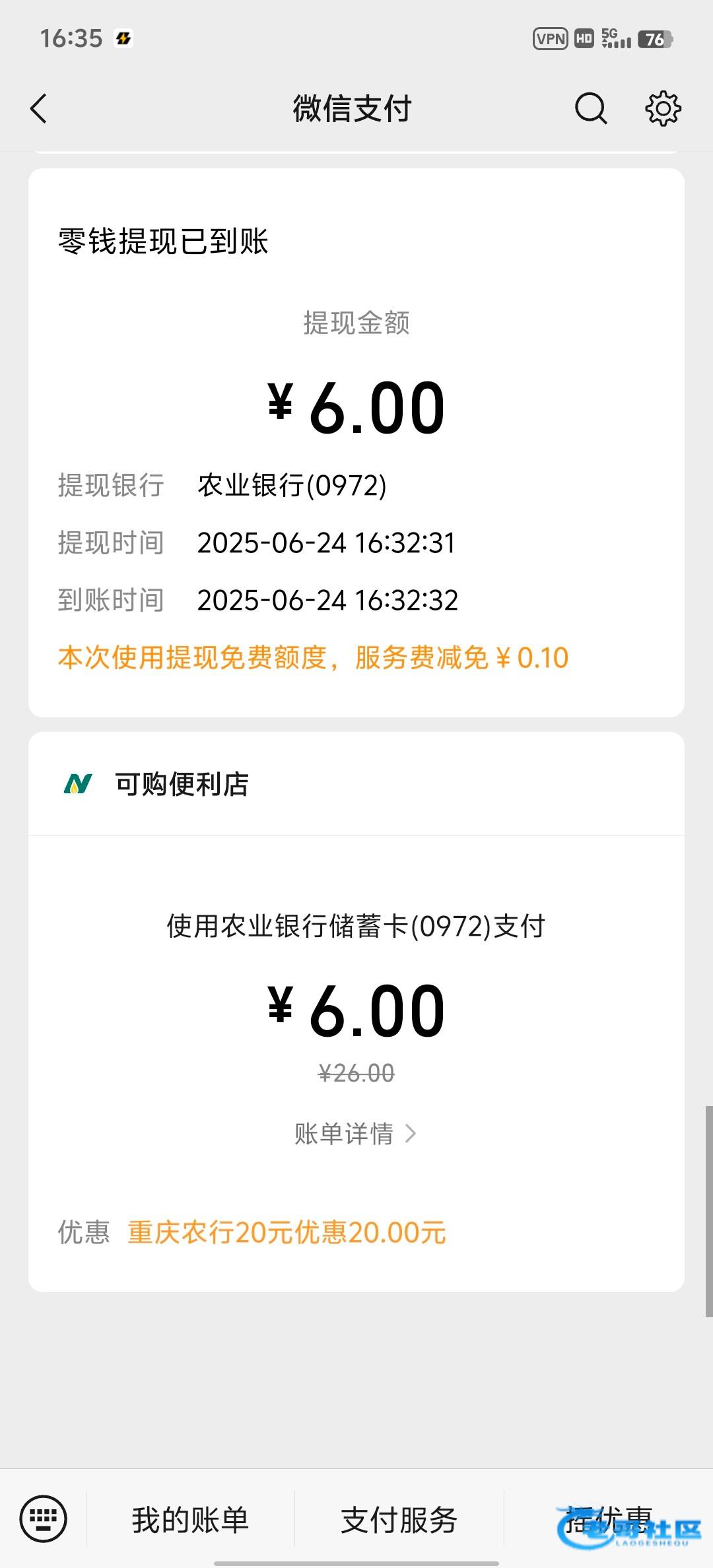Tap the HD call indicator icon
Viewport: 713px width, 1568px height.
[584, 39]
